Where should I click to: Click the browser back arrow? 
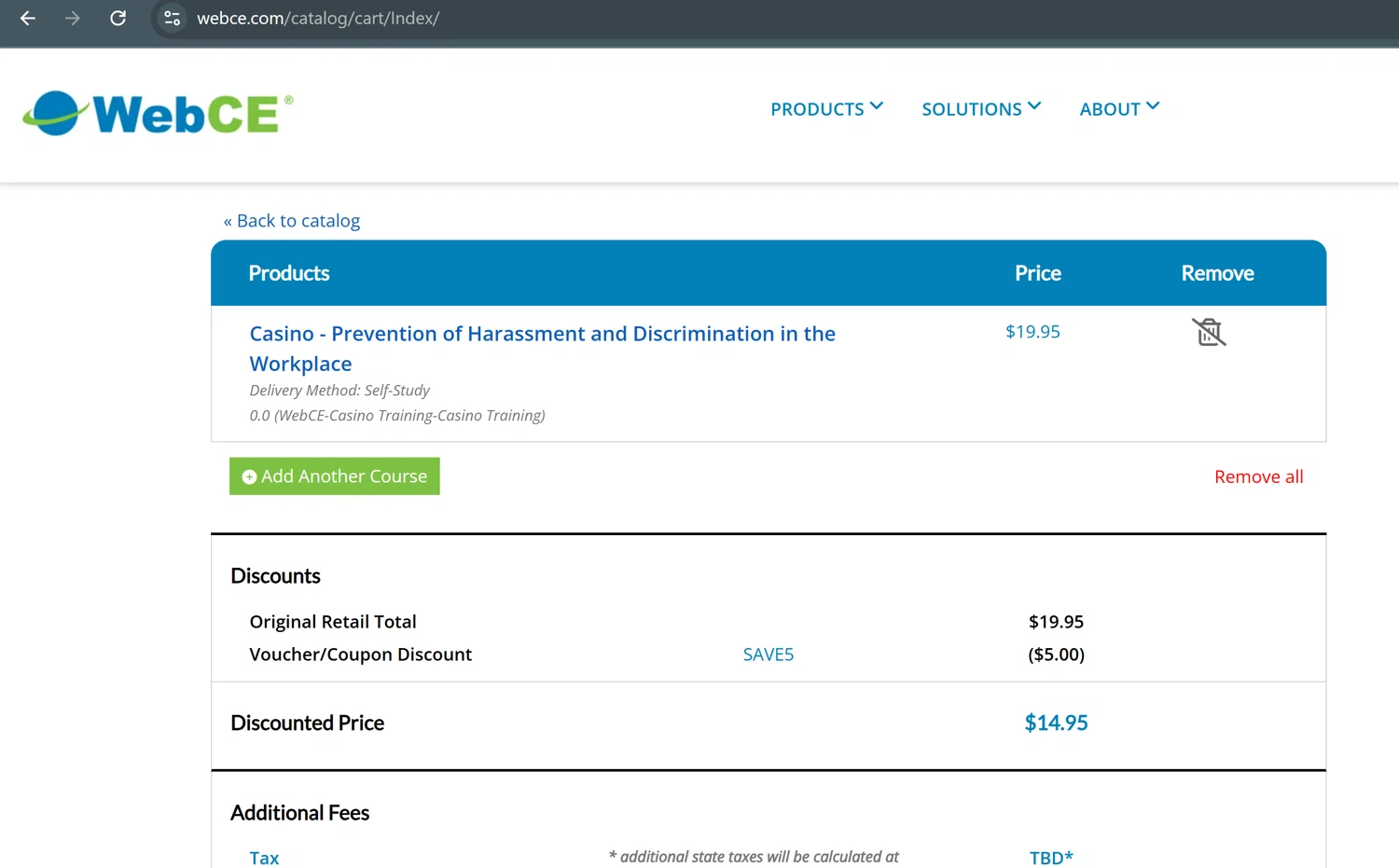coord(28,18)
